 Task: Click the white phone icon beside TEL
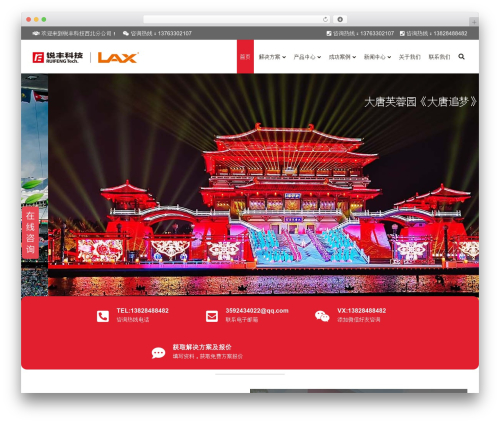pyautogui.click(x=103, y=316)
